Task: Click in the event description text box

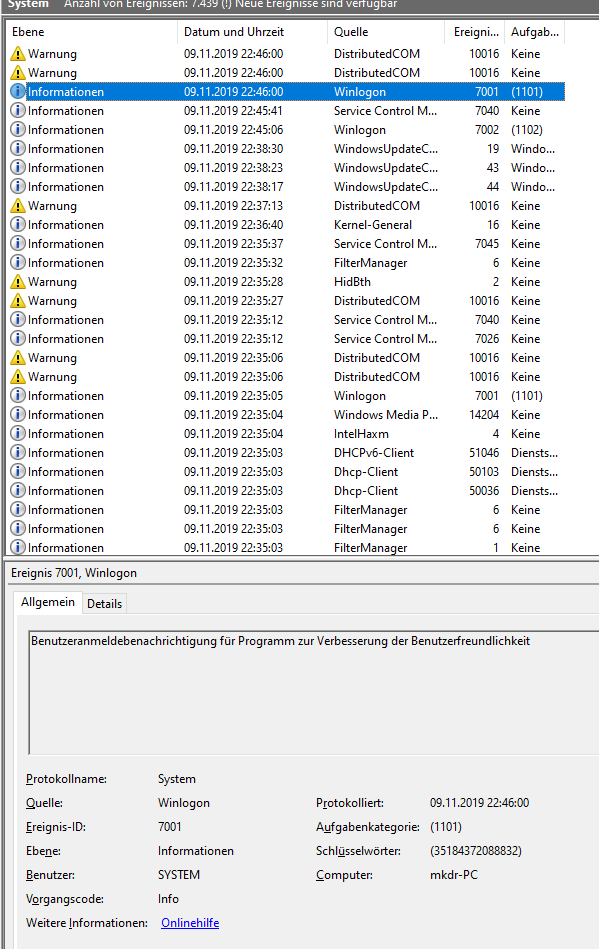Action: (313, 692)
